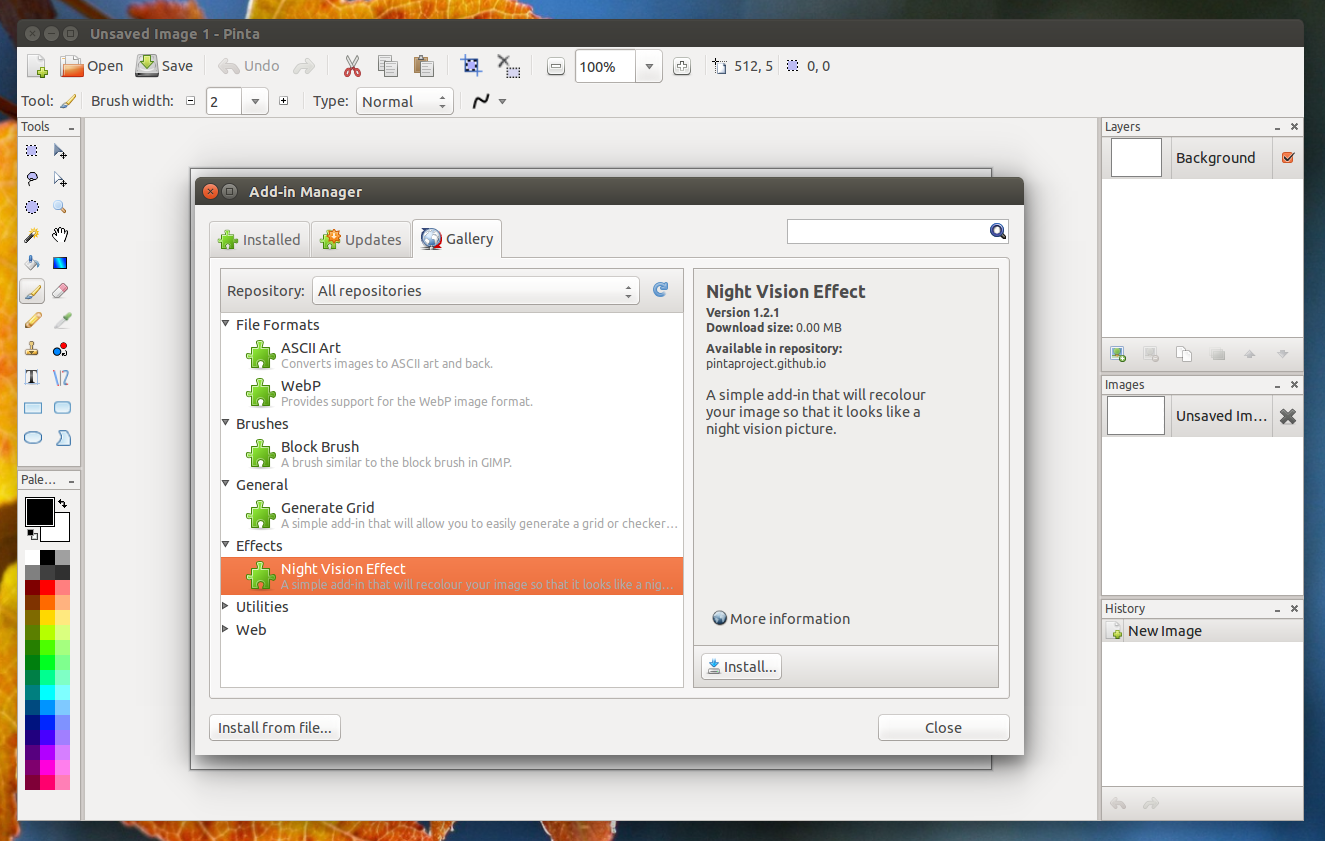1325x841 pixels.
Task: Open the brush Type dropdown
Action: [404, 100]
